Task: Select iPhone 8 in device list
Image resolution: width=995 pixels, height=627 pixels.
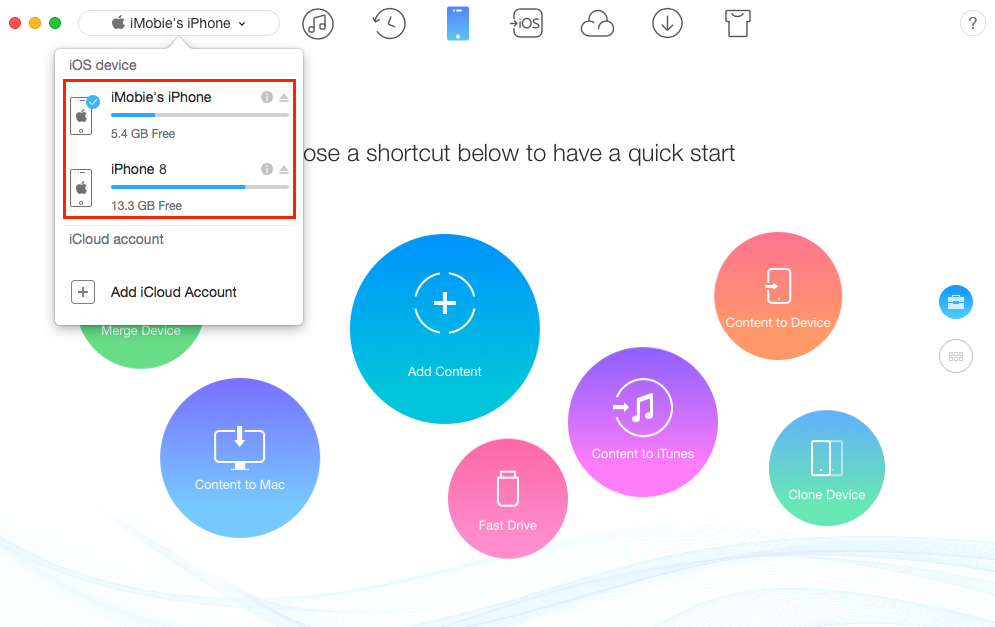Action: [180, 187]
